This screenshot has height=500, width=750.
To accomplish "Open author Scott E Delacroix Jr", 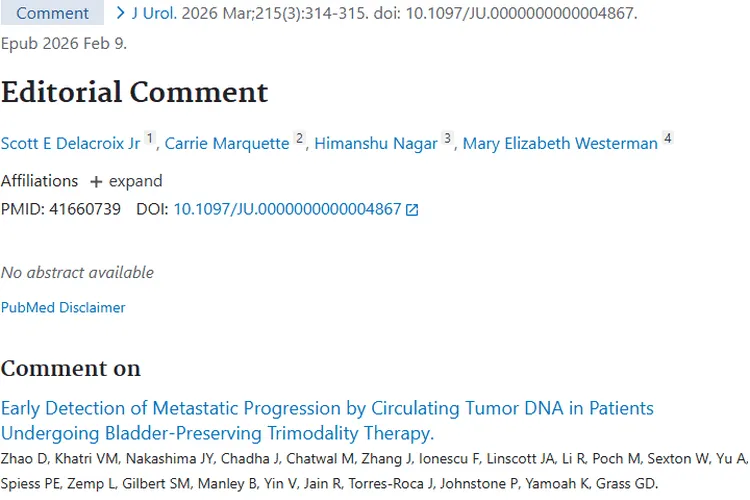I will [70, 144].
